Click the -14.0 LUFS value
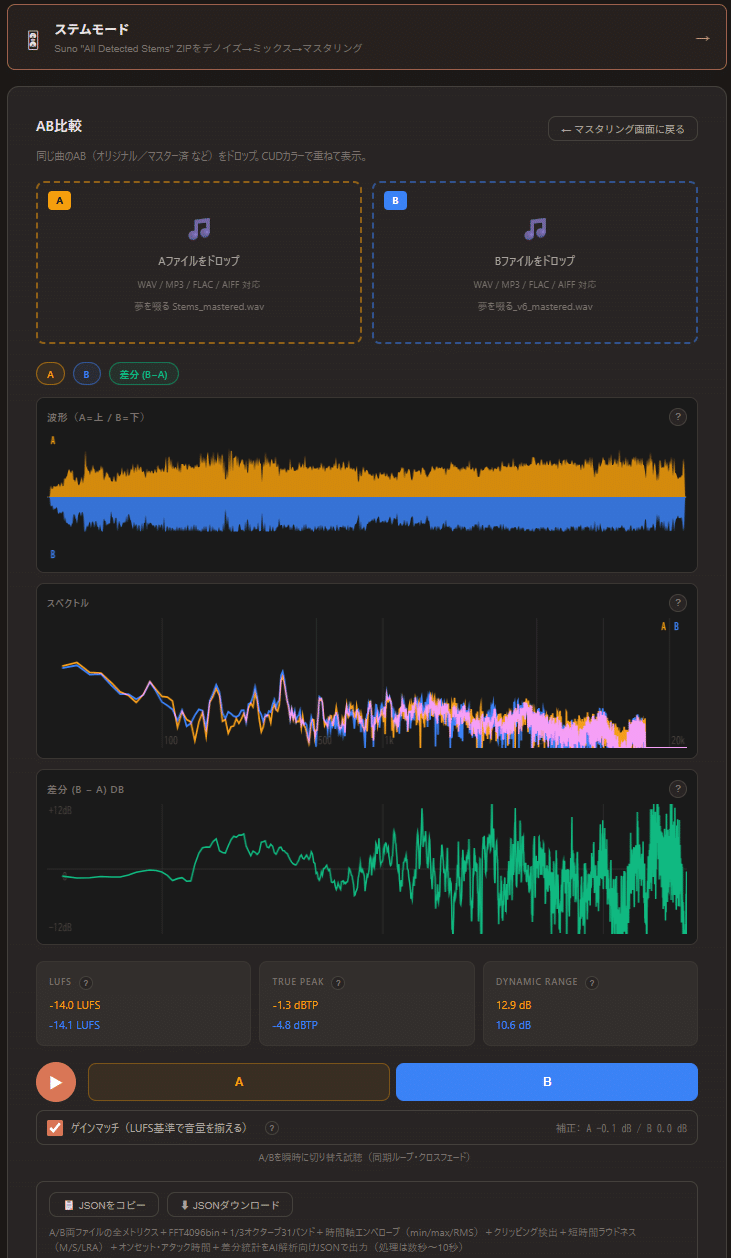 [75, 1005]
